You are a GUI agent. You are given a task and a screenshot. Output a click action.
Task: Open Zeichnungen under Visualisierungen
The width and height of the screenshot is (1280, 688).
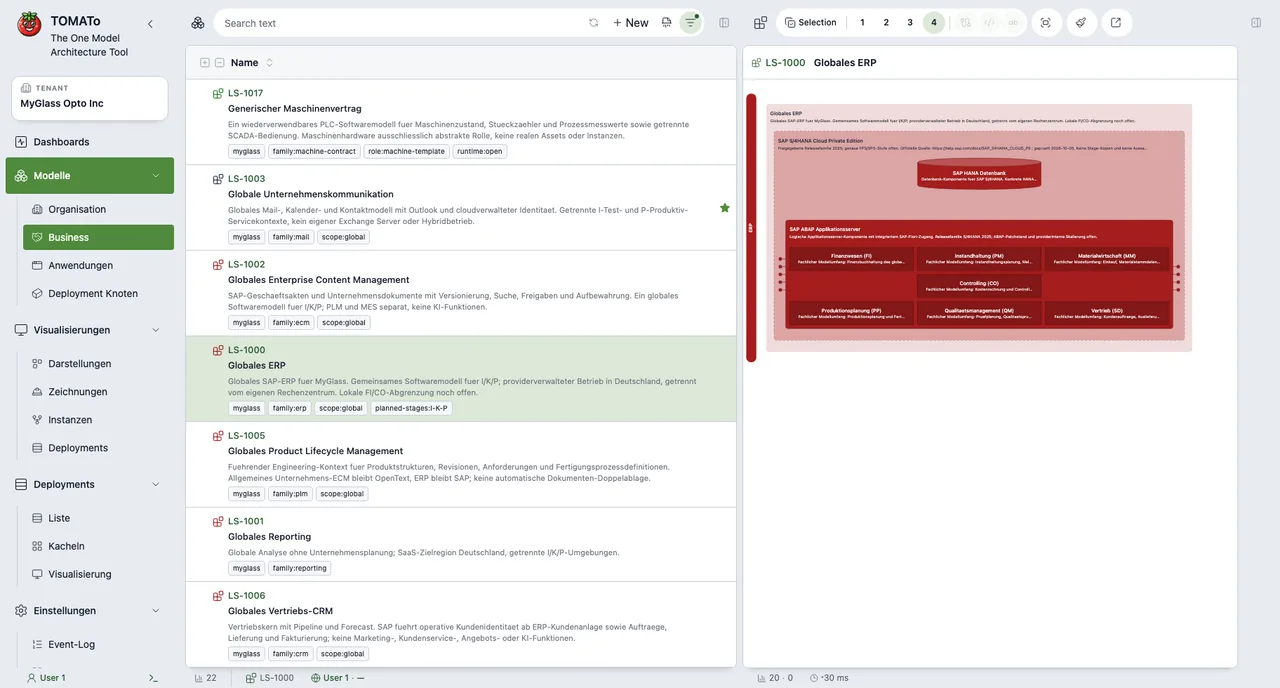coord(98,392)
